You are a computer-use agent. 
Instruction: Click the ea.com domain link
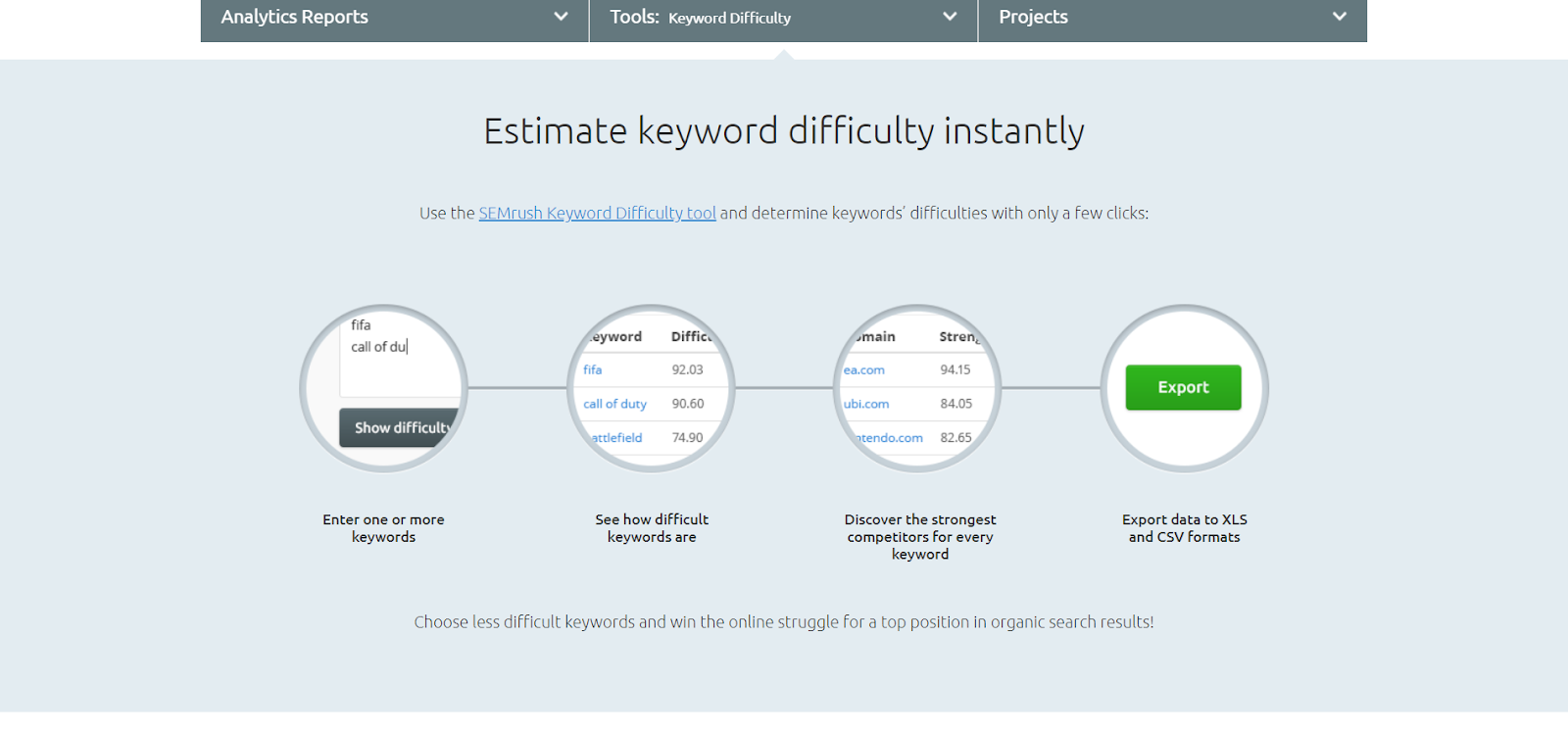coord(863,369)
